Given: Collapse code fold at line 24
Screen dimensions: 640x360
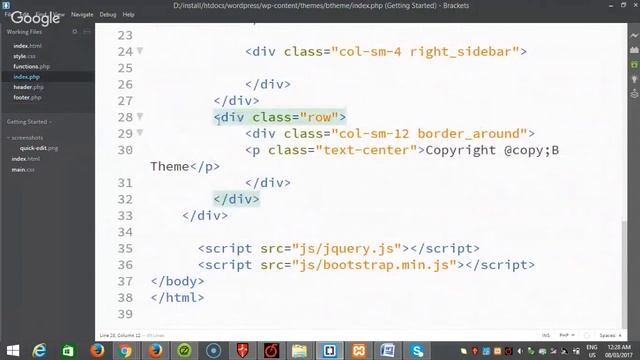Looking at the screenshot, I should point(140,51).
